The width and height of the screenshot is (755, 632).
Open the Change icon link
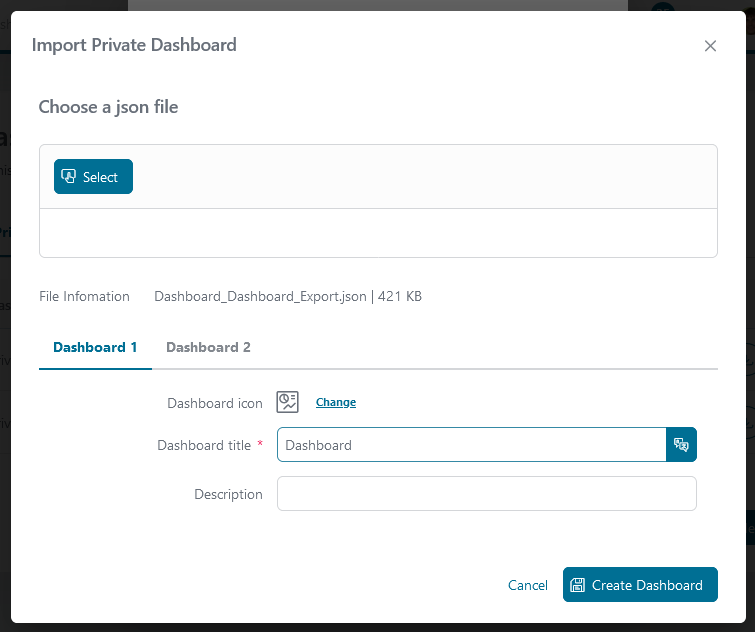pyautogui.click(x=336, y=402)
